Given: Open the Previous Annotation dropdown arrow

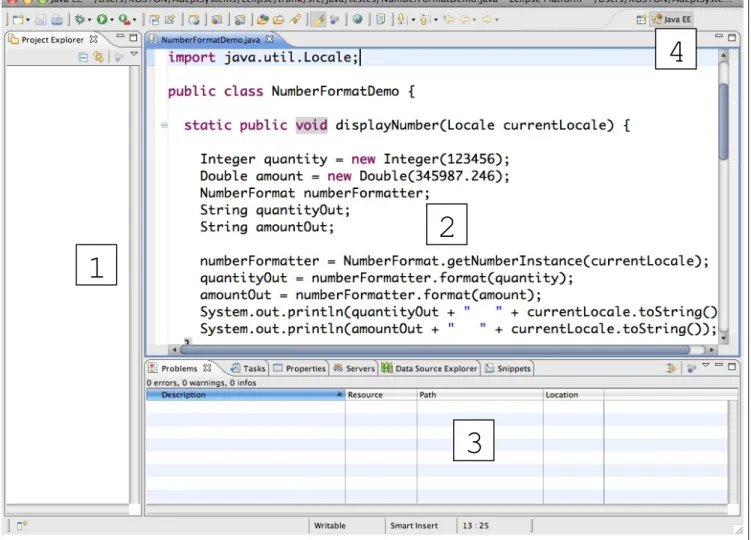Looking at the screenshot, I should (436, 20).
